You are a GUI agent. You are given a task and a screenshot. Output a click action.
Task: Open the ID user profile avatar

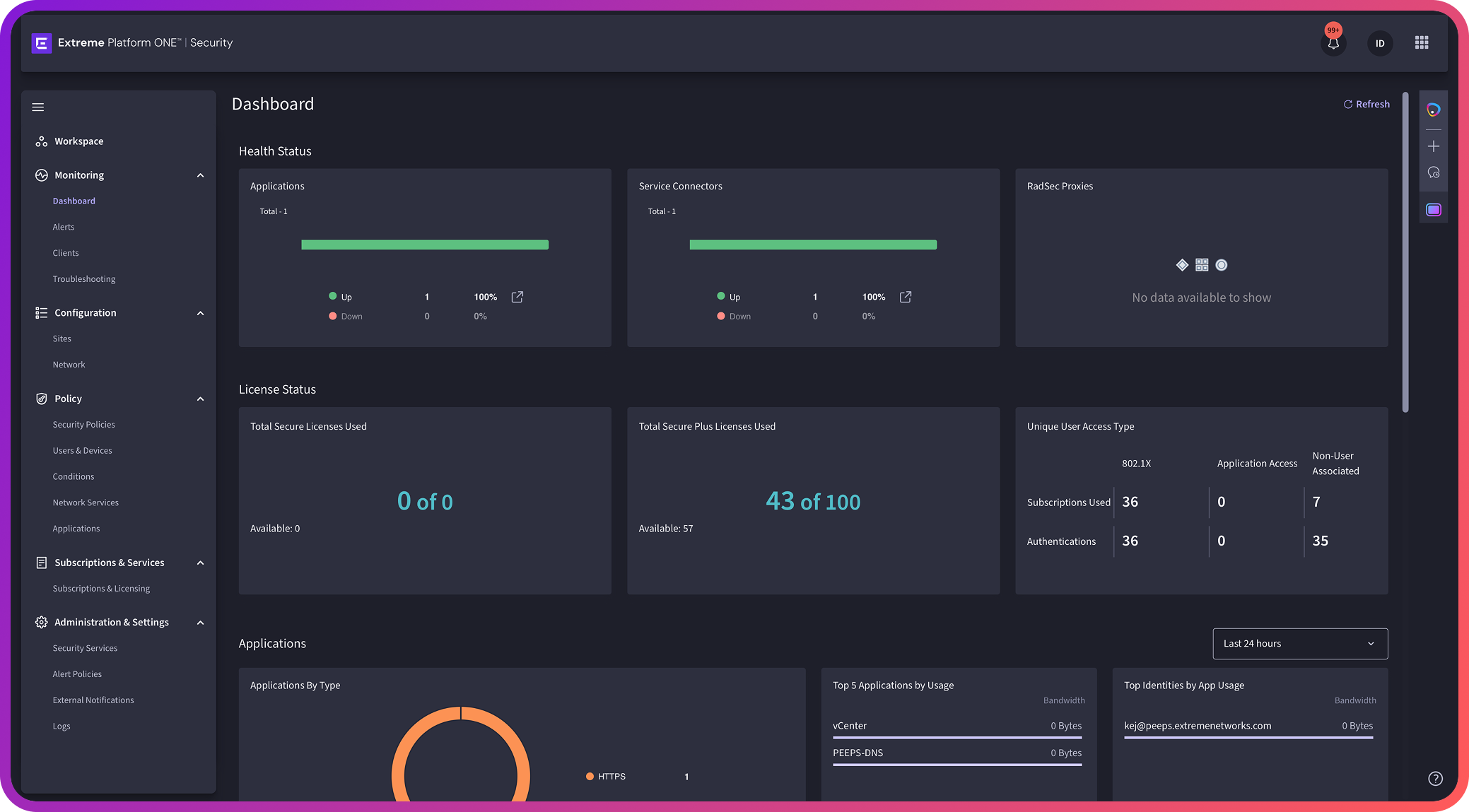pyautogui.click(x=1380, y=43)
